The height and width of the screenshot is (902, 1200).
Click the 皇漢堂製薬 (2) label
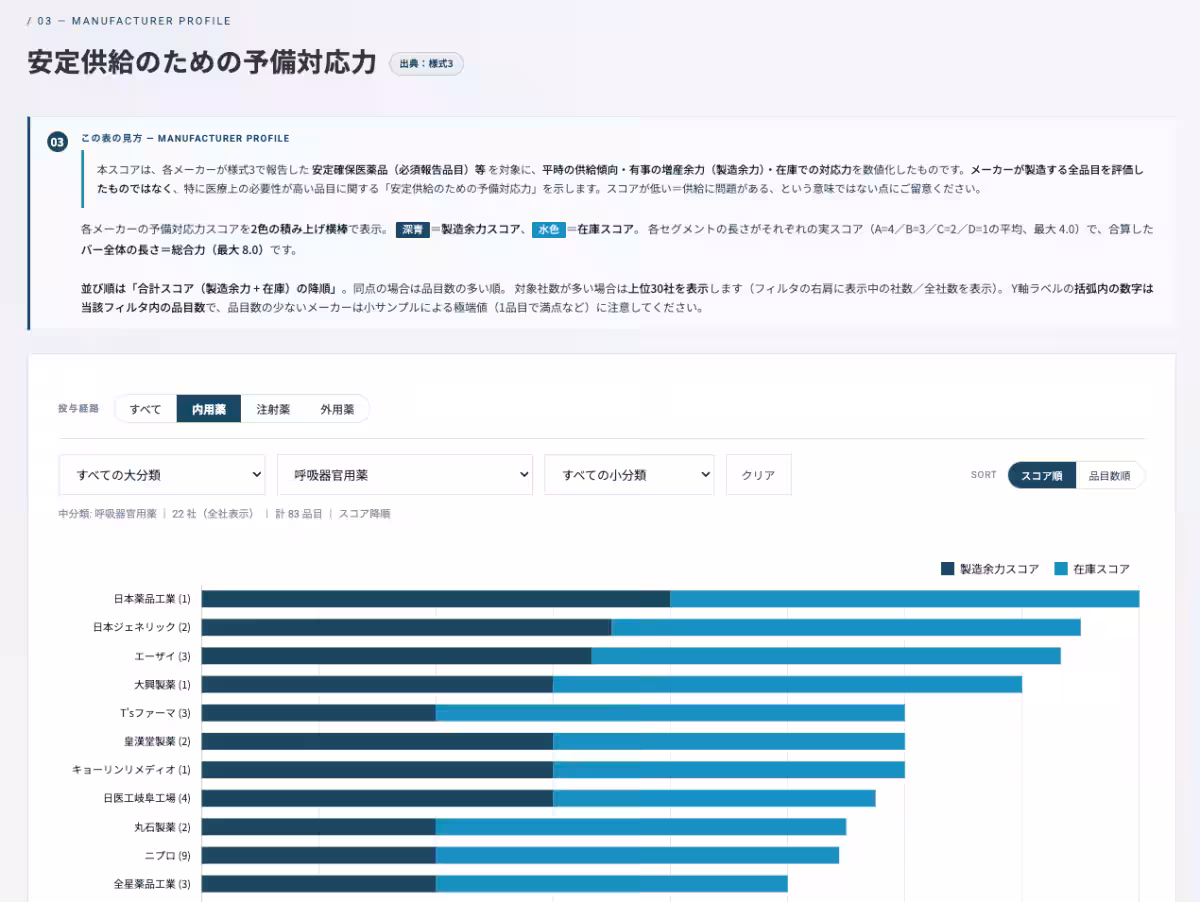tap(157, 742)
